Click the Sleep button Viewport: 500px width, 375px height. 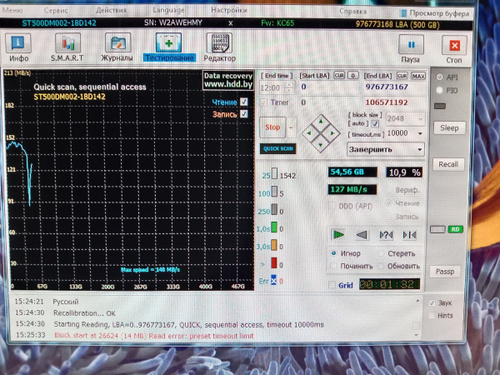[x=449, y=128]
